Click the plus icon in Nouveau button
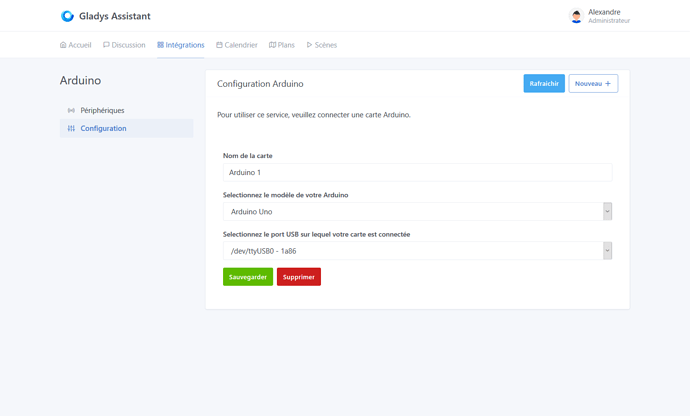Screen dimensions: 690x416 (608, 84)
